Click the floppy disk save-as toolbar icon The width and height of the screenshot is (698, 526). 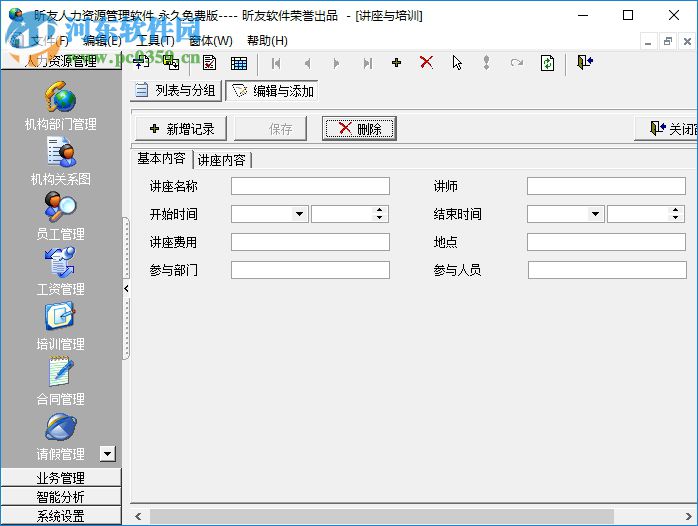tap(171, 63)
